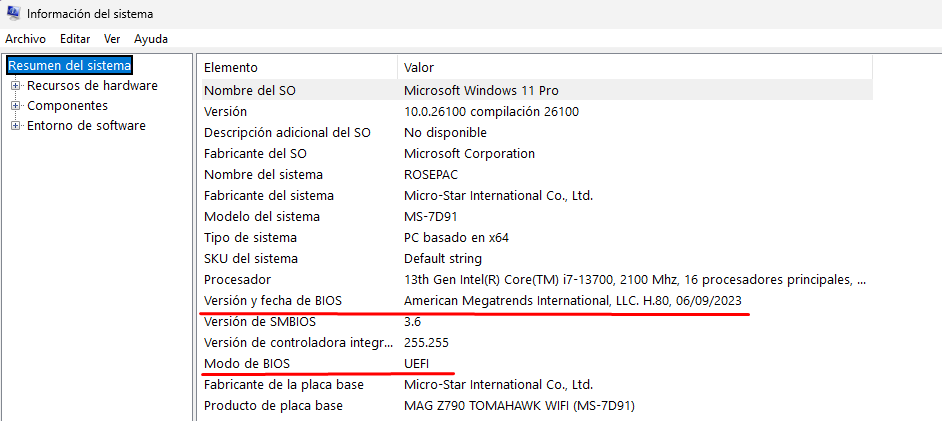Open the Ayuda menu
Viewport: 942px width, 421px height.
coord(151,39)
